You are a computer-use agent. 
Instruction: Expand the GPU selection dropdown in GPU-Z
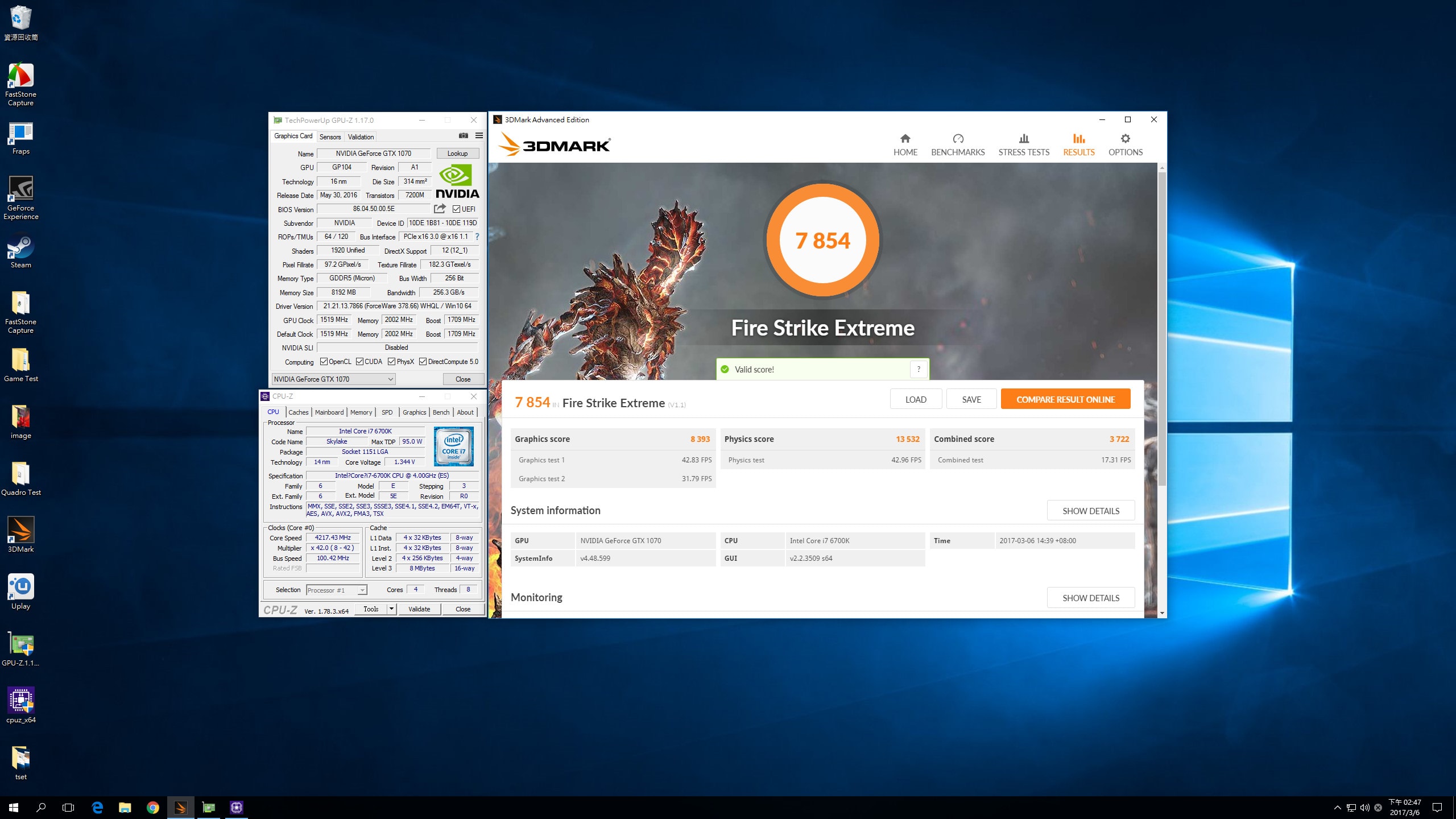point(334,379)
